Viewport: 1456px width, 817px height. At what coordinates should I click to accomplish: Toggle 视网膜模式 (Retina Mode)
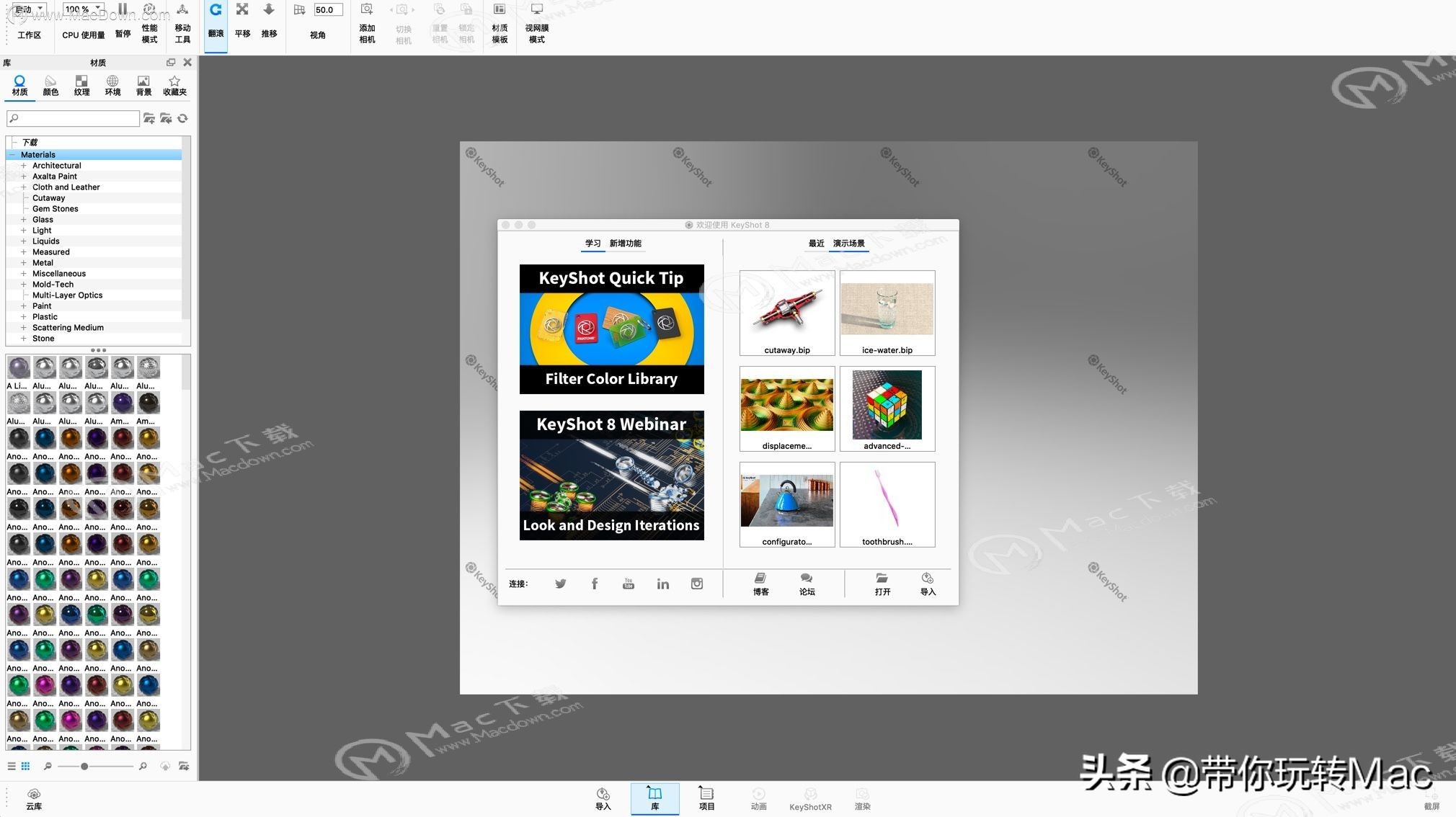coord(536,23)
